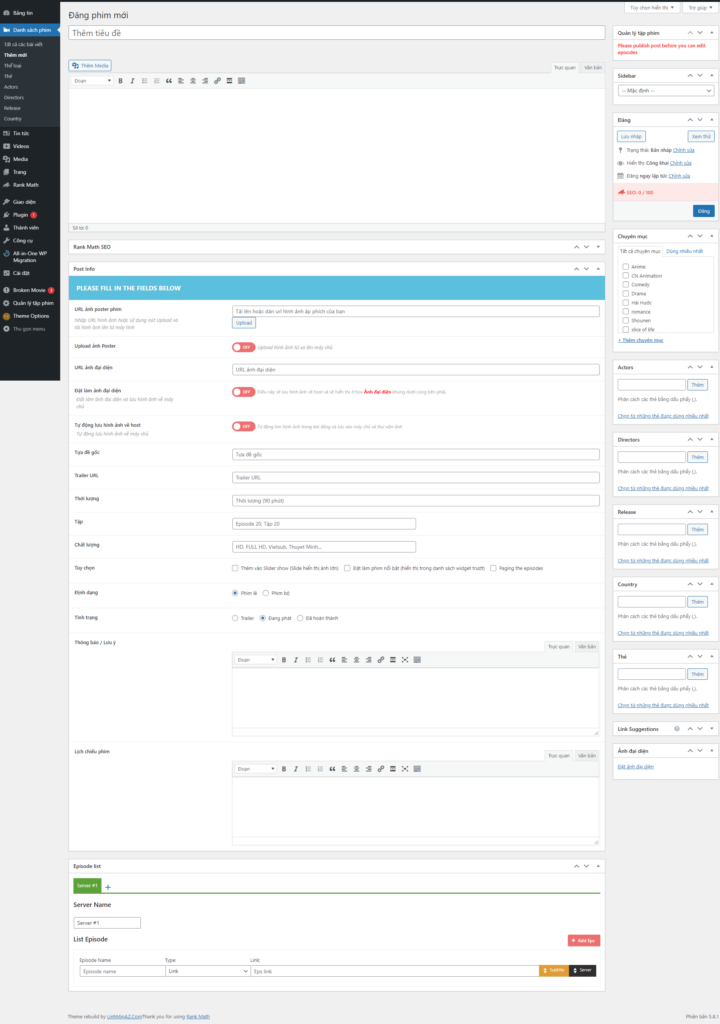Click bulleted list in main content editor

click(144, 81)
